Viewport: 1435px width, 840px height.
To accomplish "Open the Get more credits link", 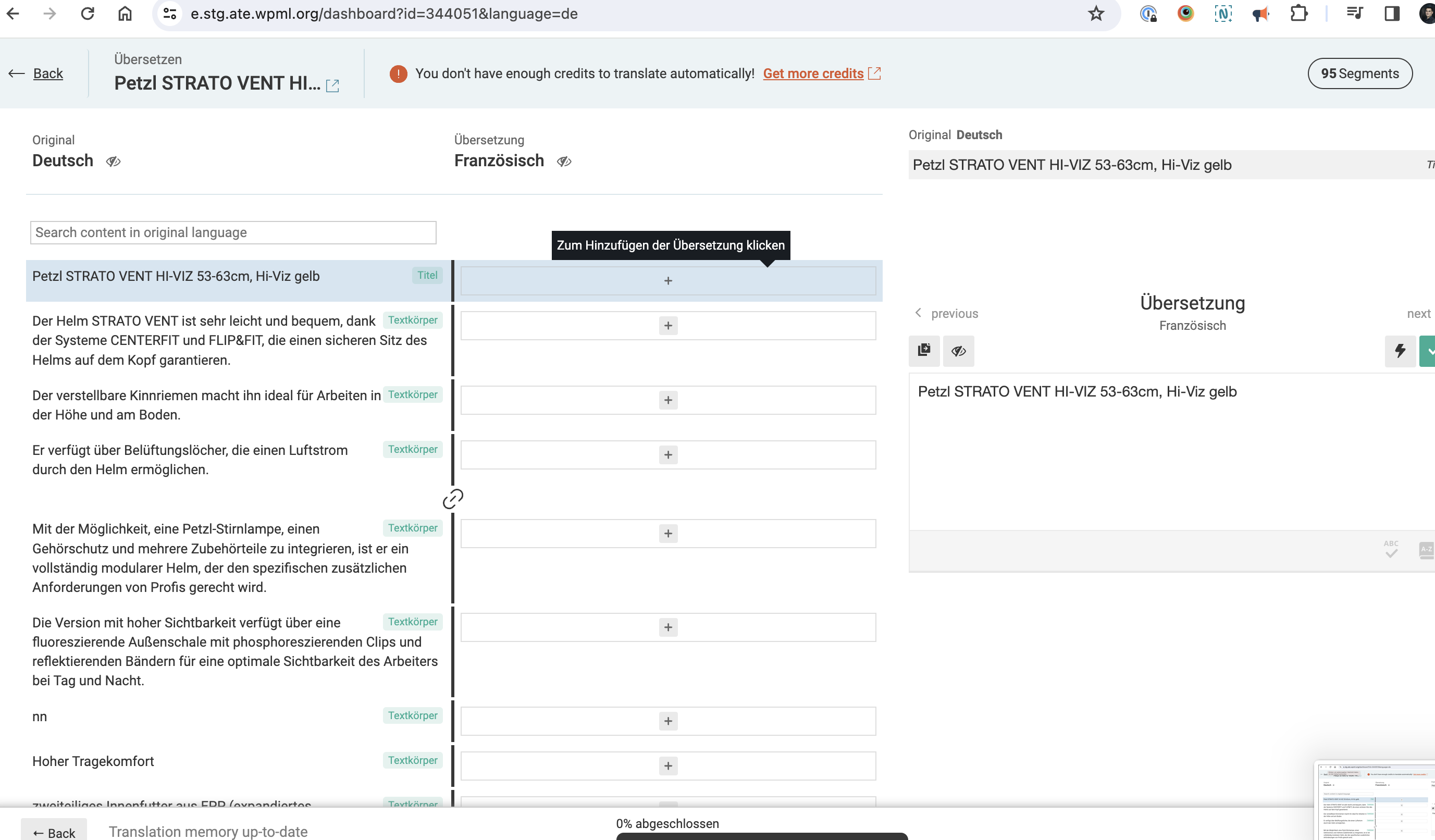I will [813, 73].
